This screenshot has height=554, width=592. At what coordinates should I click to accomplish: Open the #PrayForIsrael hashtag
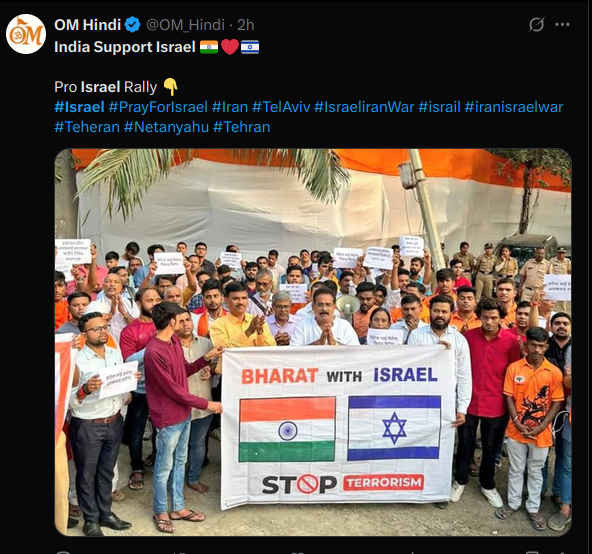(158, 107)
